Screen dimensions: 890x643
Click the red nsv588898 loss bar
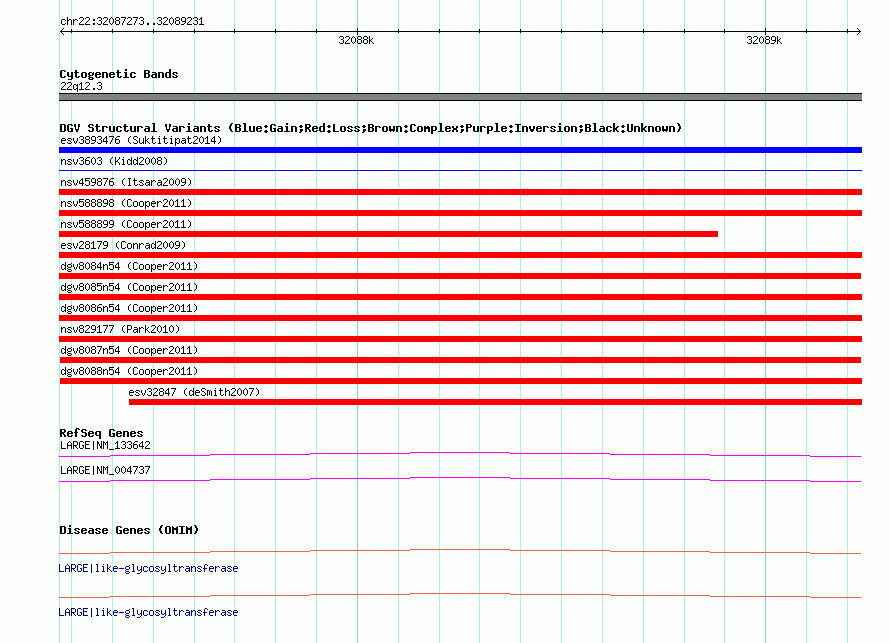click(x=460, y=213)
